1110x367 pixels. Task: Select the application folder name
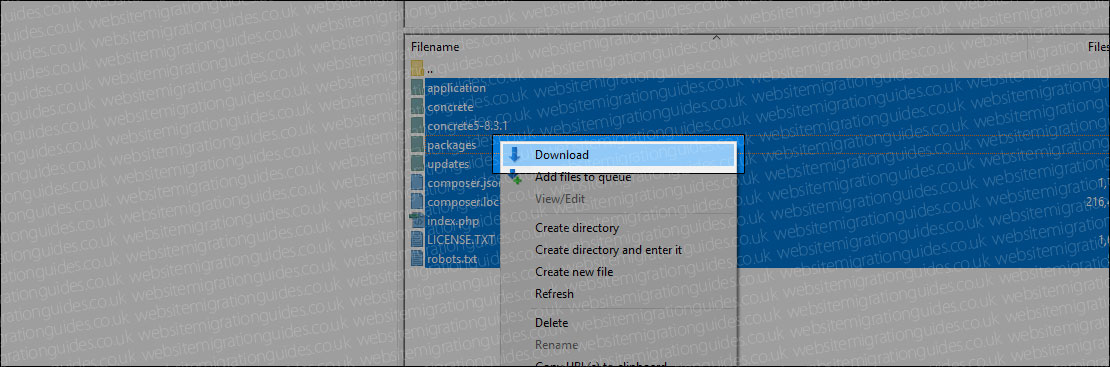tap(457, 89)
